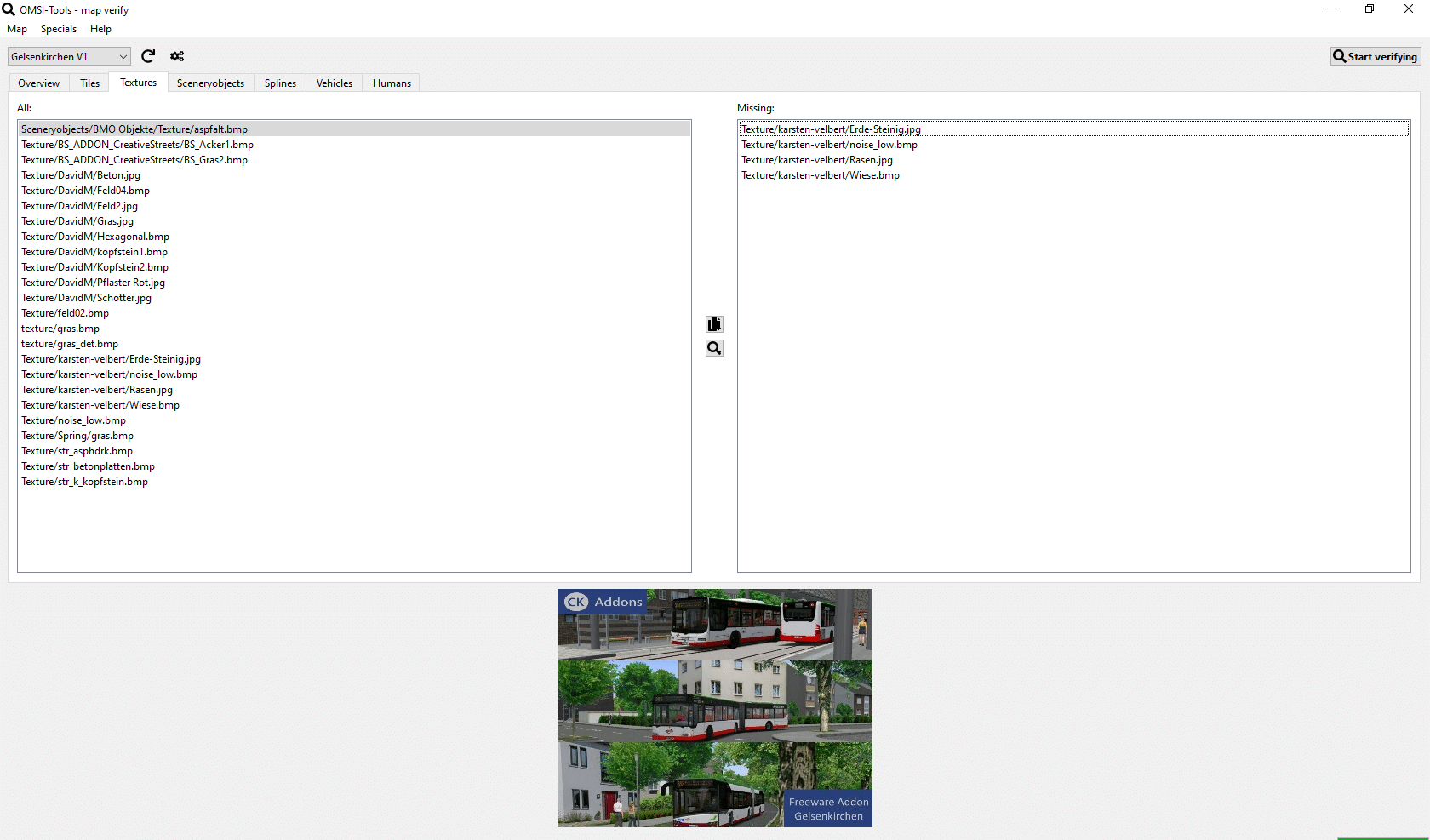Open the Map menu

(17, 29)
